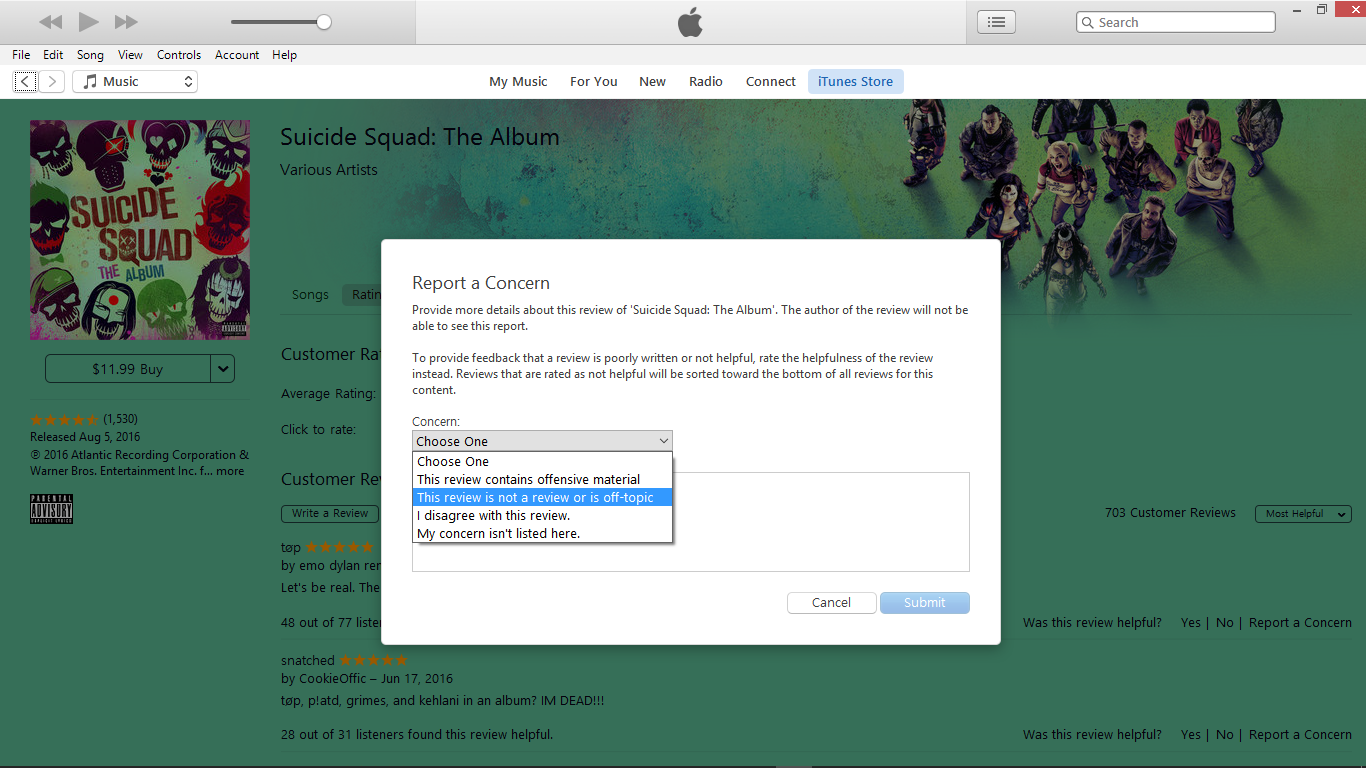Adjust the volume slider knob
The height and width of the screenshot is (768, 1366).
pyautogui.click(x=323, y=22)
